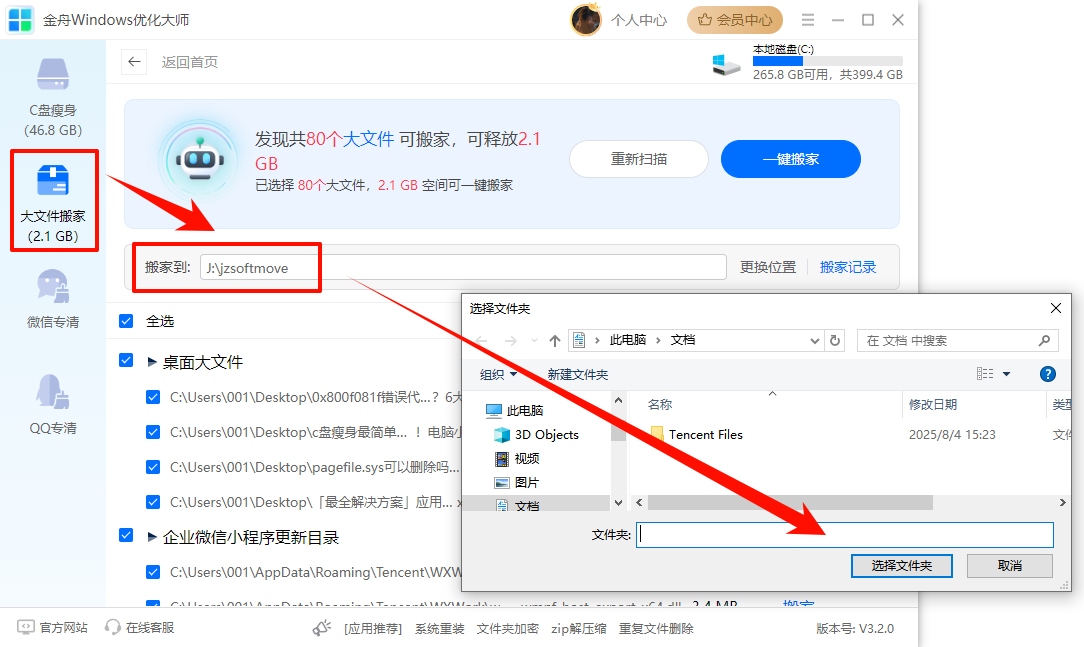1084x647 pixels.
Task: Open 大文件搬家 sidebar tool
Action: click(53, 203)
